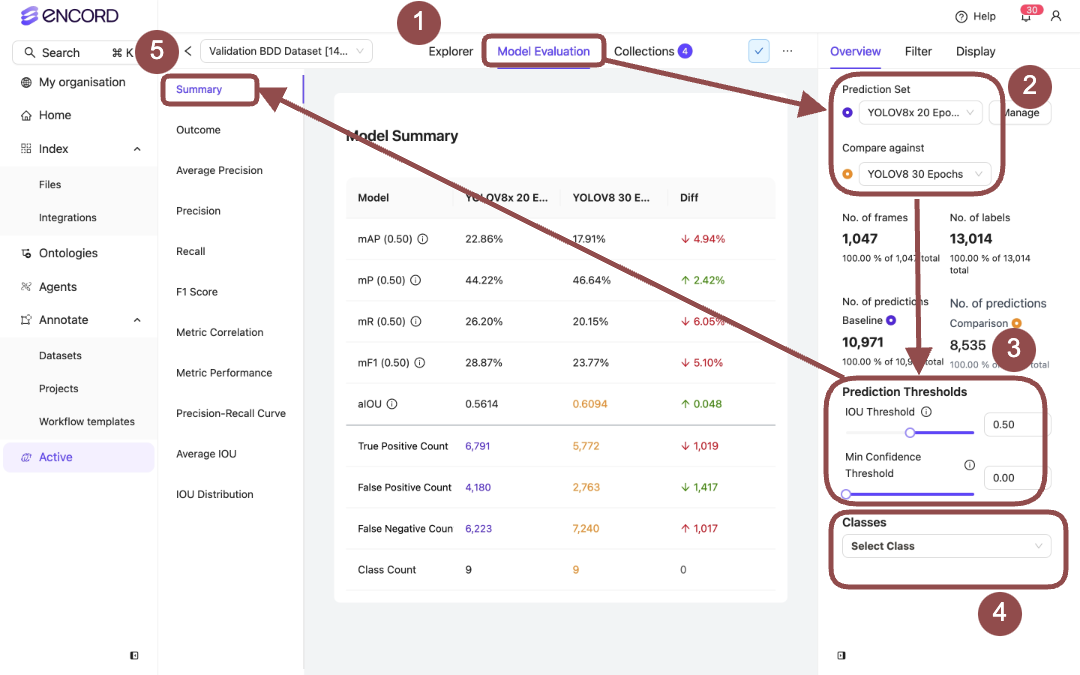Click the checkmark icon button
The image size is (1080, 675).
pyautogui.click(x=758, y=51)
